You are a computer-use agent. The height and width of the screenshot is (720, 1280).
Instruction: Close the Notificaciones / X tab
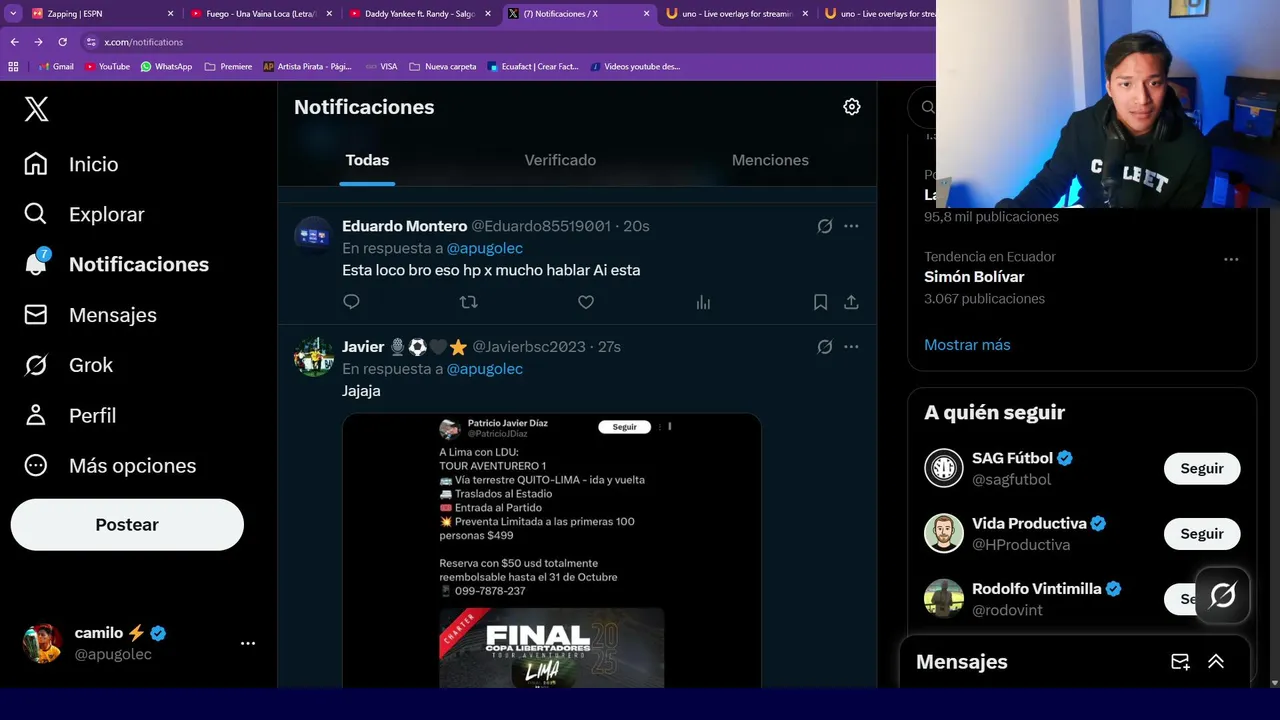(x=646, y=14)
